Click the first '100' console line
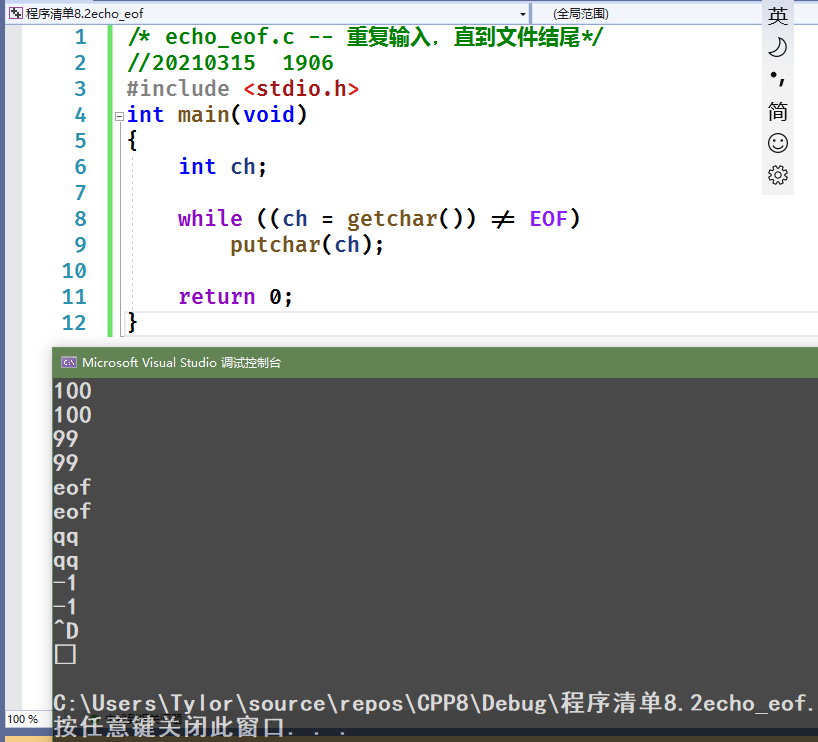Image resolution: width=818 pixels, height=742 pixels. 73,391
